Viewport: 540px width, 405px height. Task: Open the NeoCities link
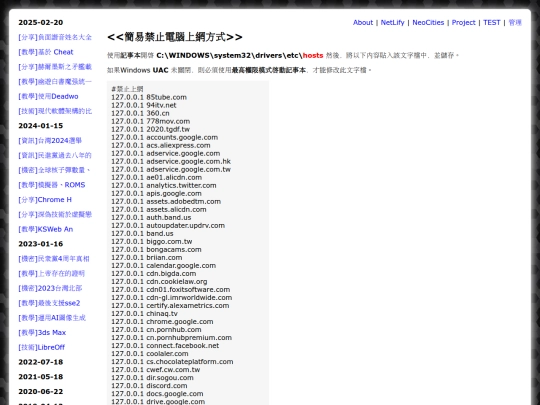coord(428,22)
